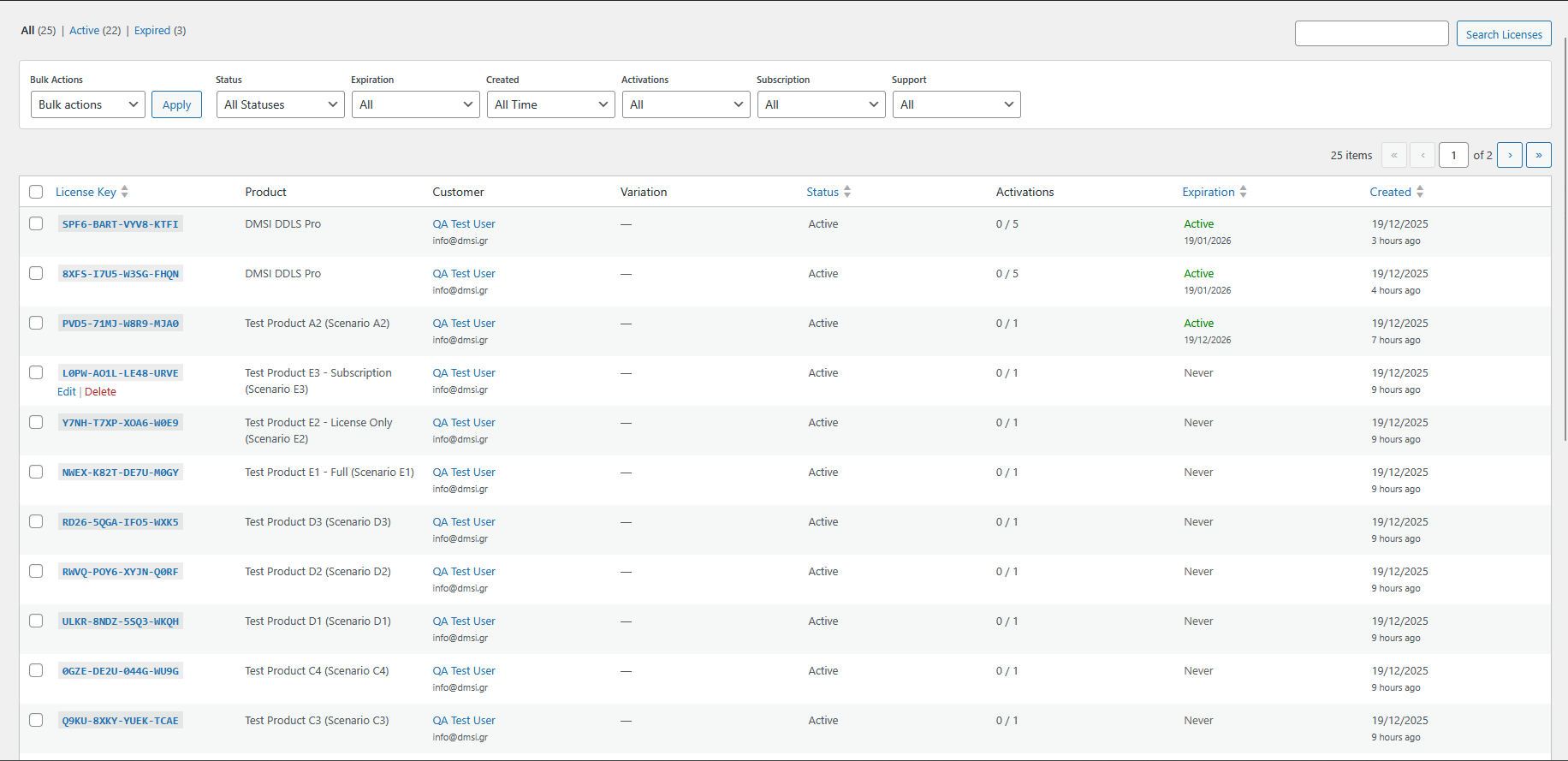The image size is (1568, 761).
Task: Focus the license search input field
Action: pos(1372,33)
